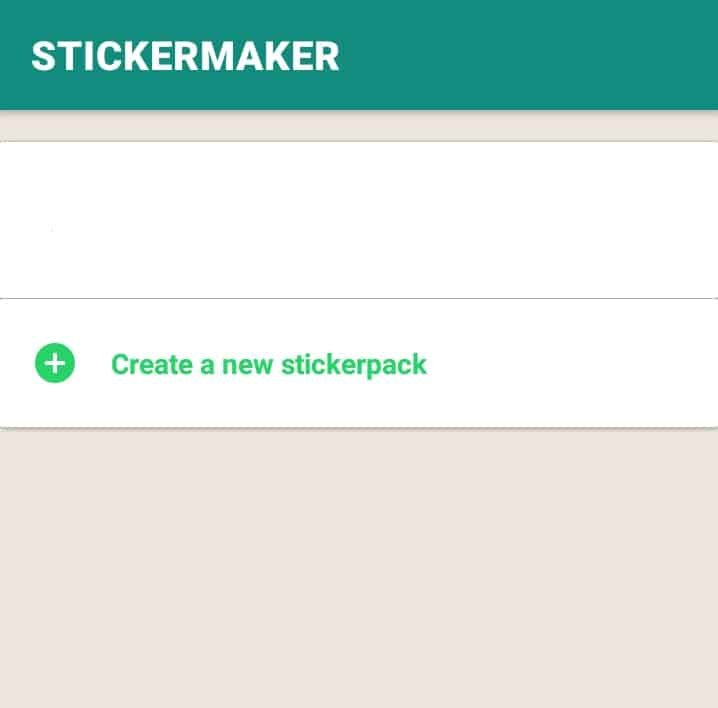The width and height of the screenshot is (718, 708).
Task: Click the beige strip between header and first card
Action: click(359, 126)
